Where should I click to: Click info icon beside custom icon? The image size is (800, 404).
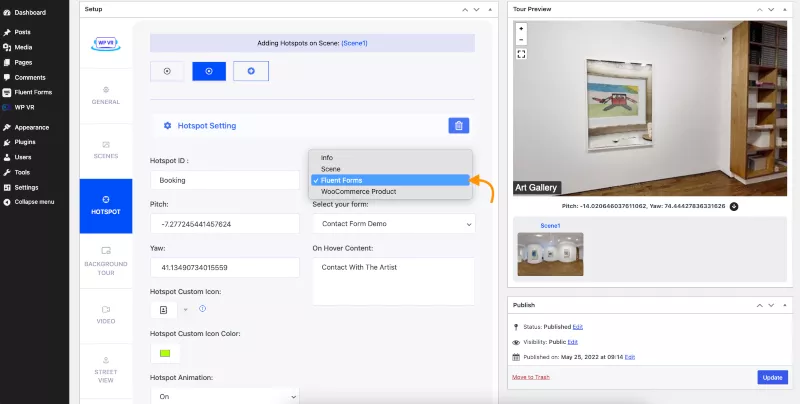click(x=203, y=309)
